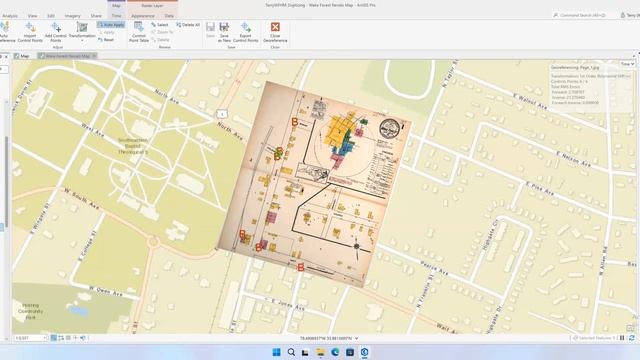Open the coordinate display format dropdown
Image resolution: width=640 pixels, height=360 pixels.
coord(357,338)
